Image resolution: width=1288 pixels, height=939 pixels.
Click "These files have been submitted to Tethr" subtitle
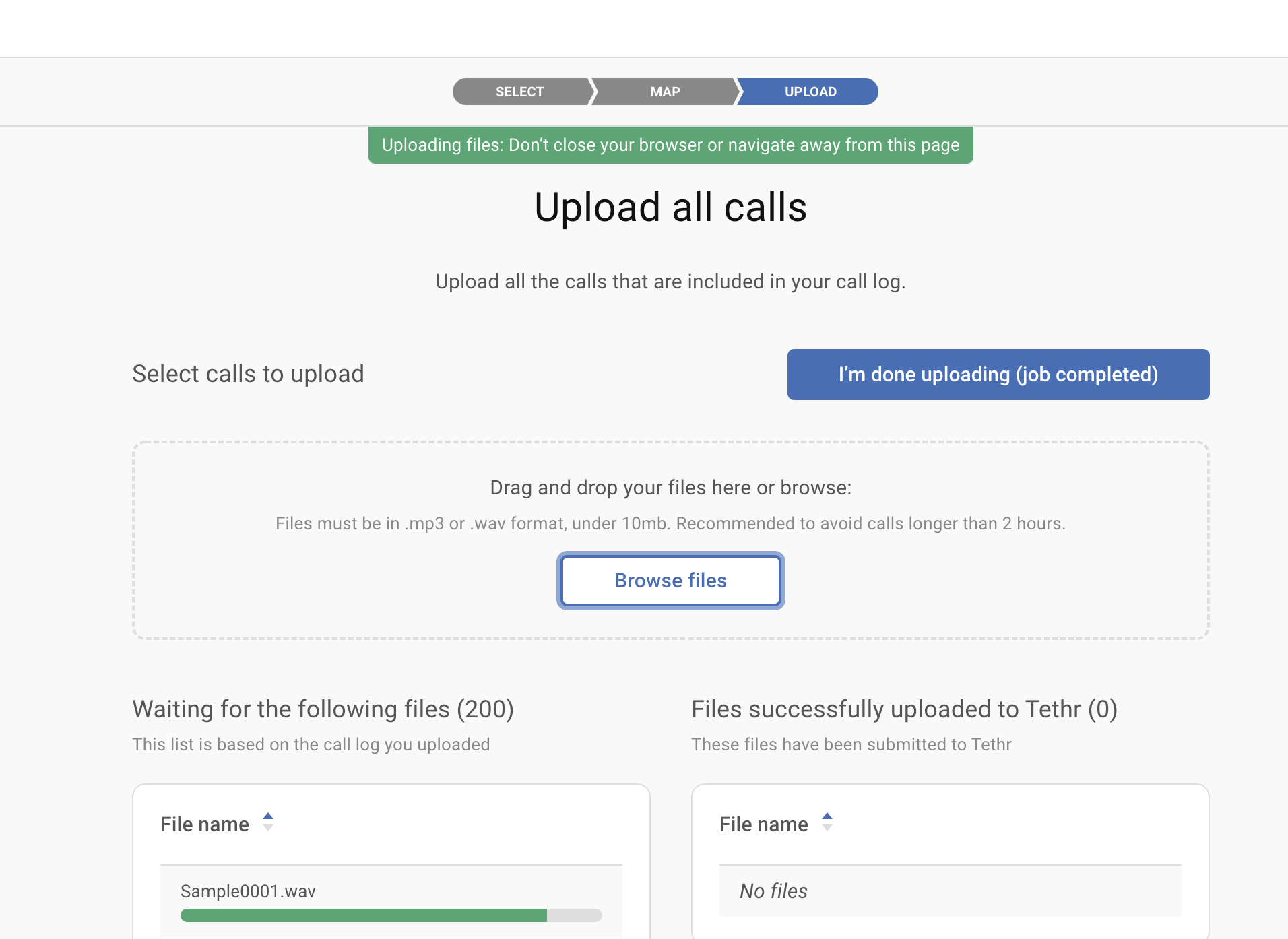point(851,744)
